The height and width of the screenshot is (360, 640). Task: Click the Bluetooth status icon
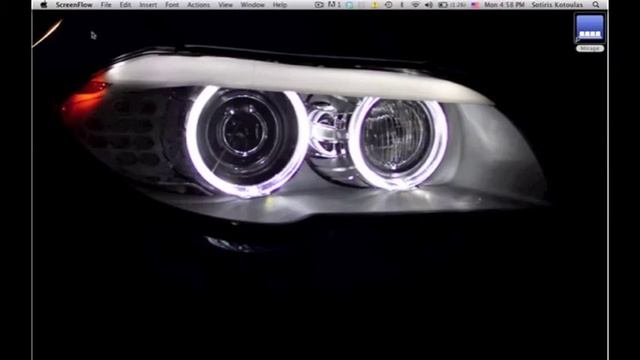click(402, 5)
